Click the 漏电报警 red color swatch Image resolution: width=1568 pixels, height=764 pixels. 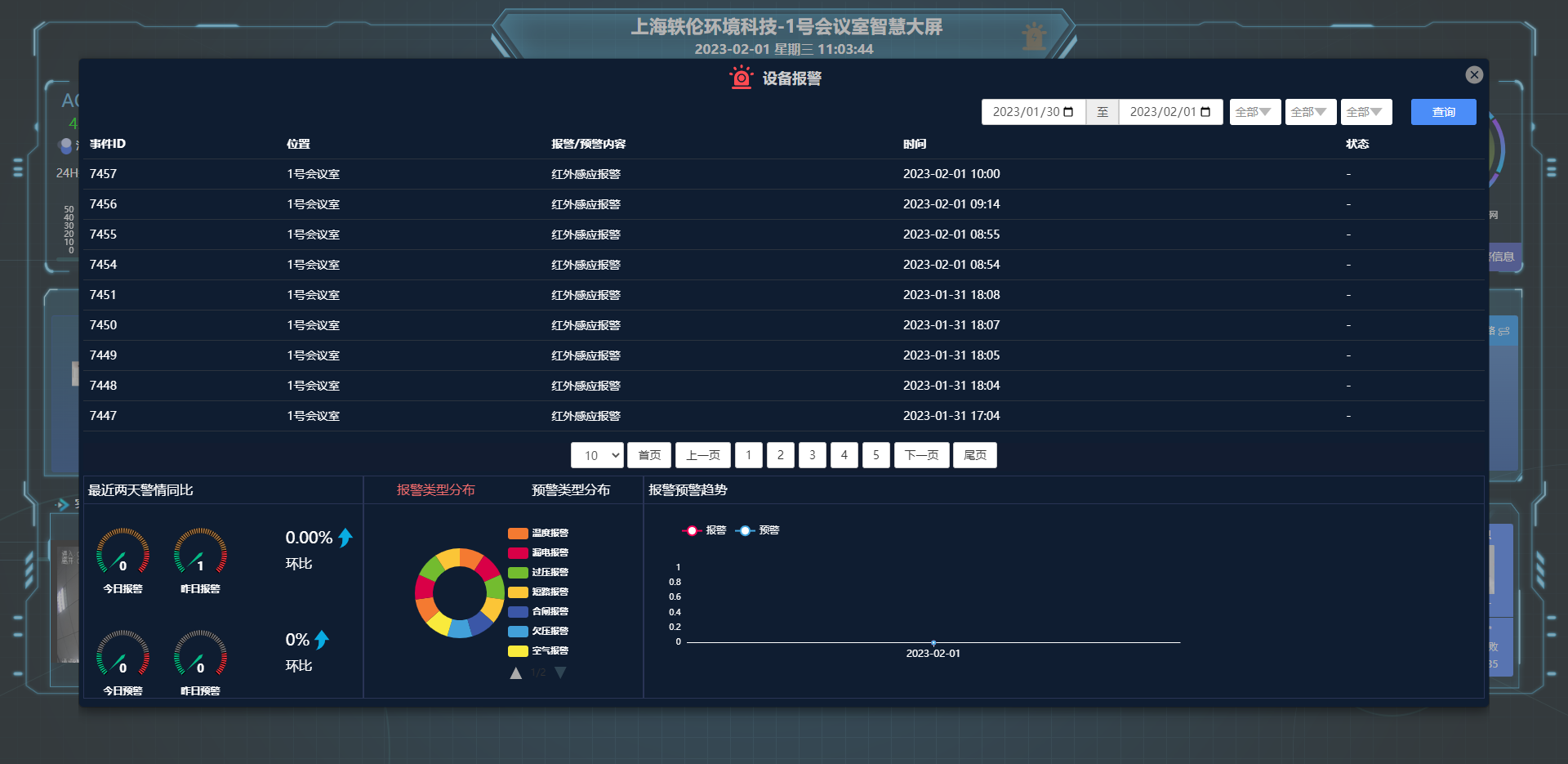518,552
